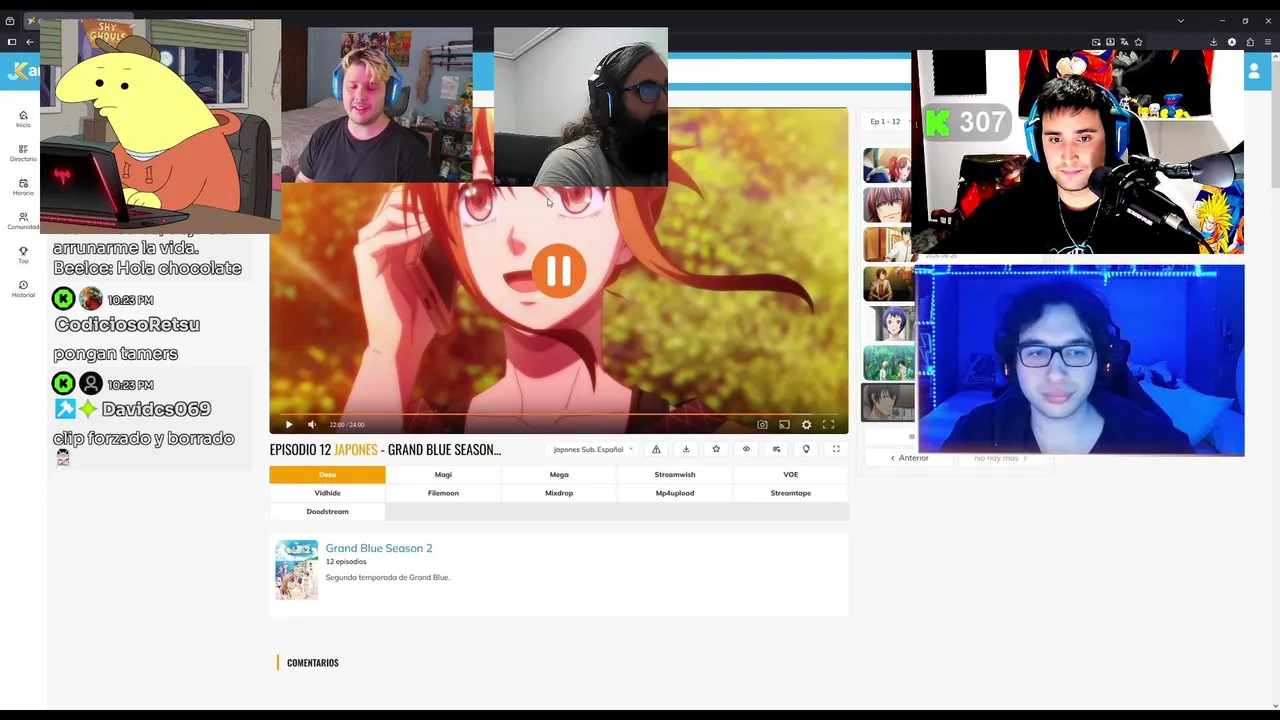Open the Grand Blue Season 2 link
This screenshot has width=1280, height=720.
(x=379, y=548)
